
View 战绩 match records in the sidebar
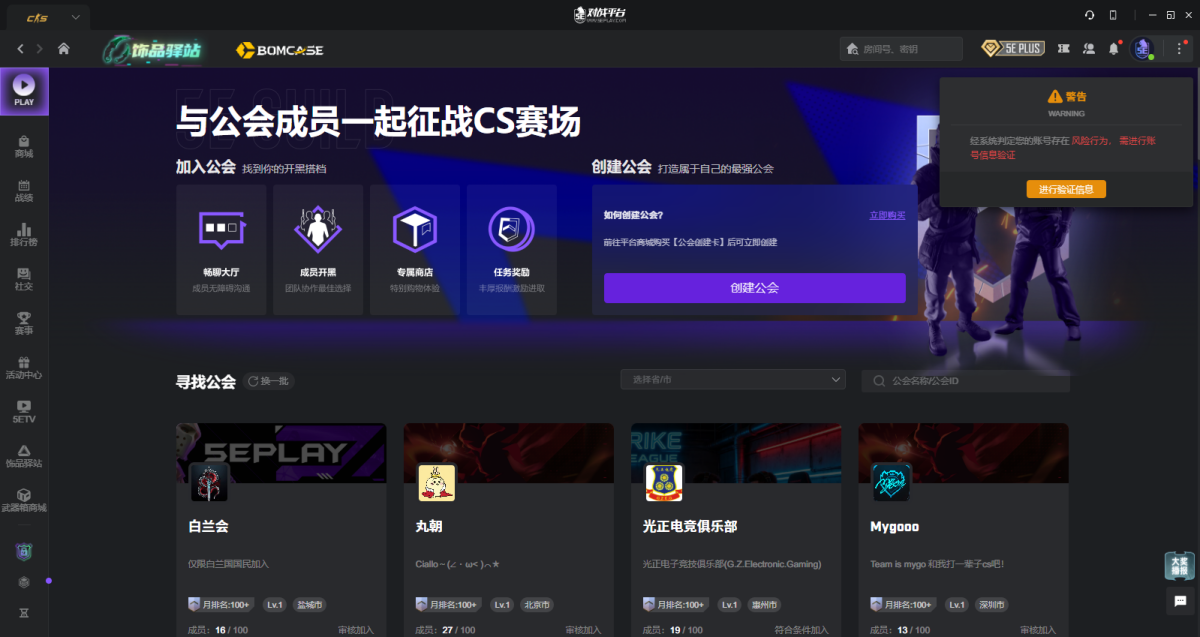click(x=23, y=192)
